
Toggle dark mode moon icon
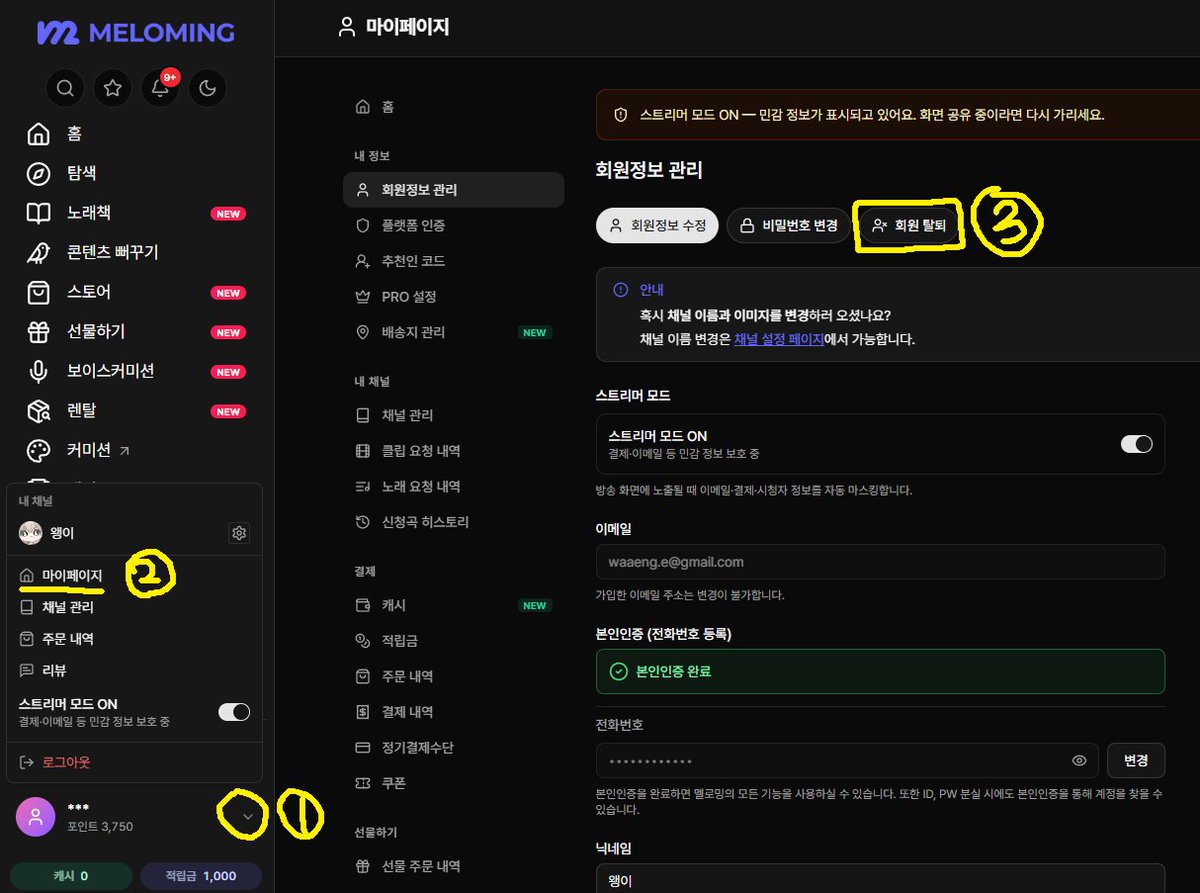(x=207, y=88)
